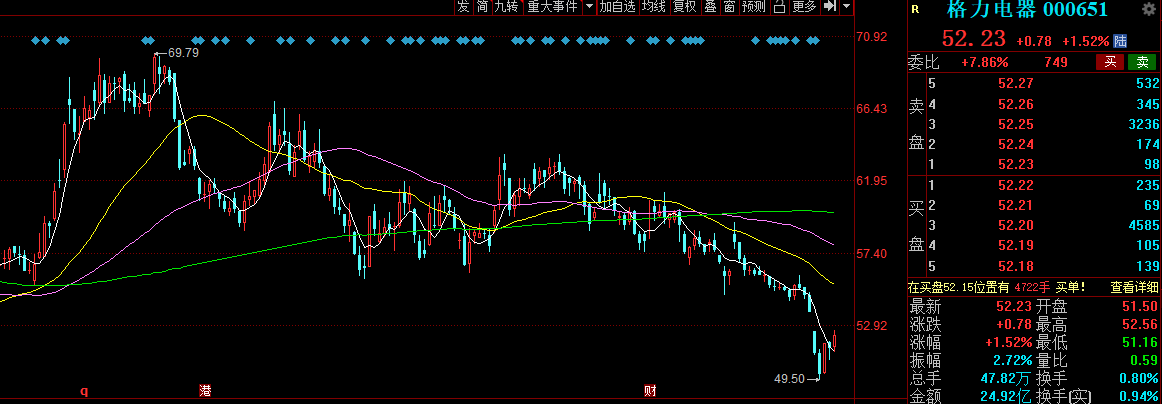
Task: Click the yellow R marker beside stock name
Action: (915, 9)
